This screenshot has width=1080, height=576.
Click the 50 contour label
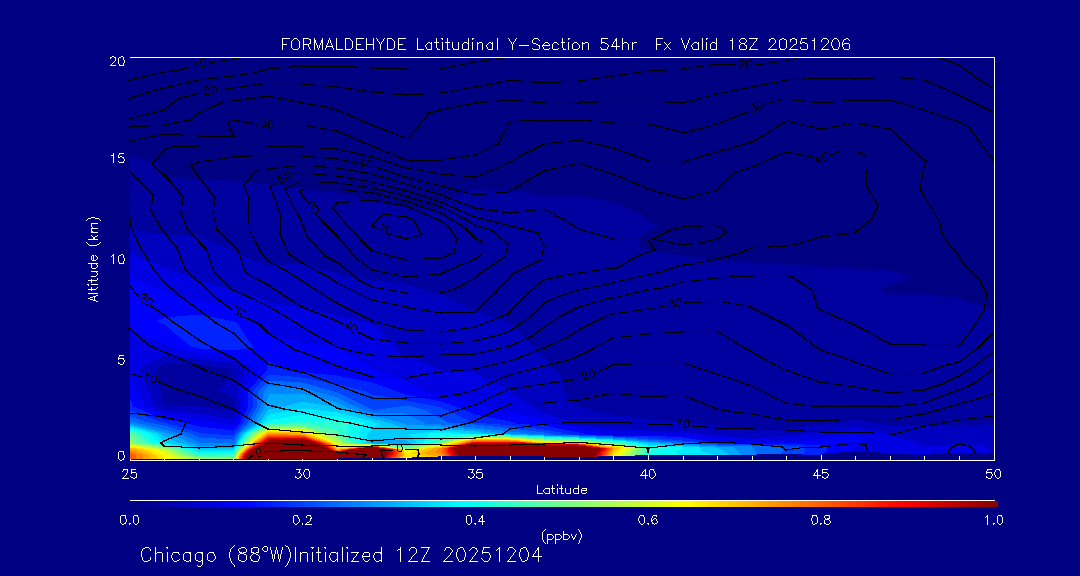click(x=283, y=178)
